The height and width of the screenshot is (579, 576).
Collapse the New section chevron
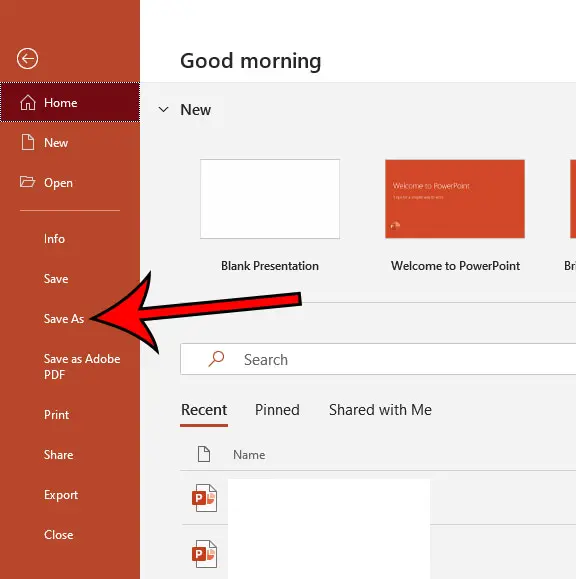(x=163, y=110)
